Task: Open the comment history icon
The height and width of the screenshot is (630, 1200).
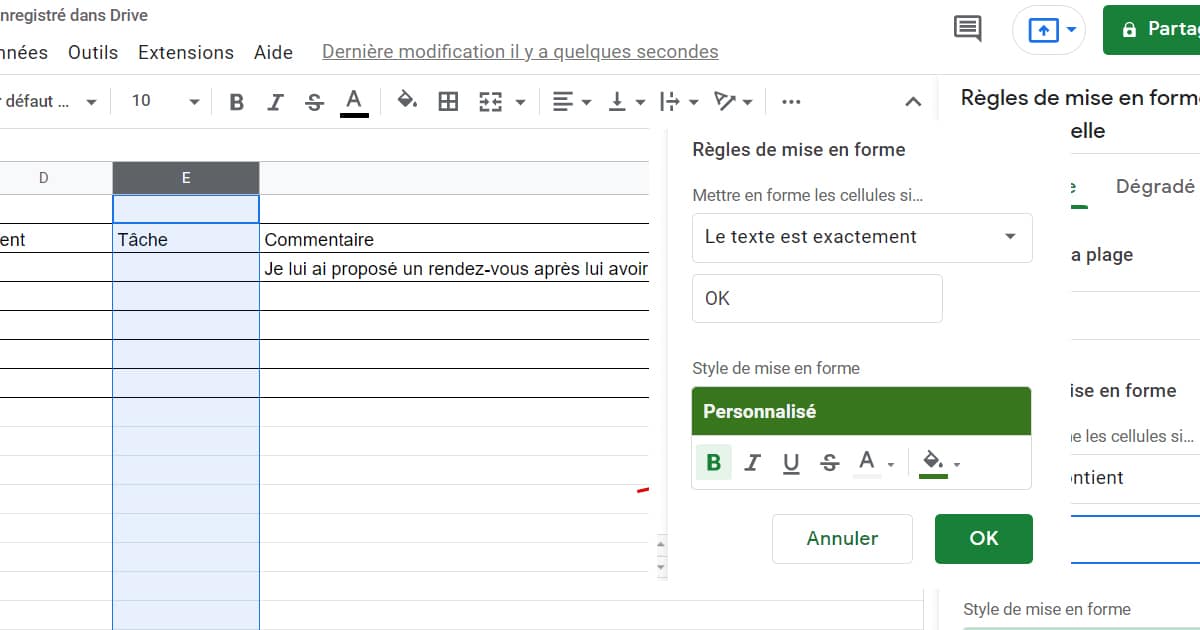Action: (x=968, y=29)
